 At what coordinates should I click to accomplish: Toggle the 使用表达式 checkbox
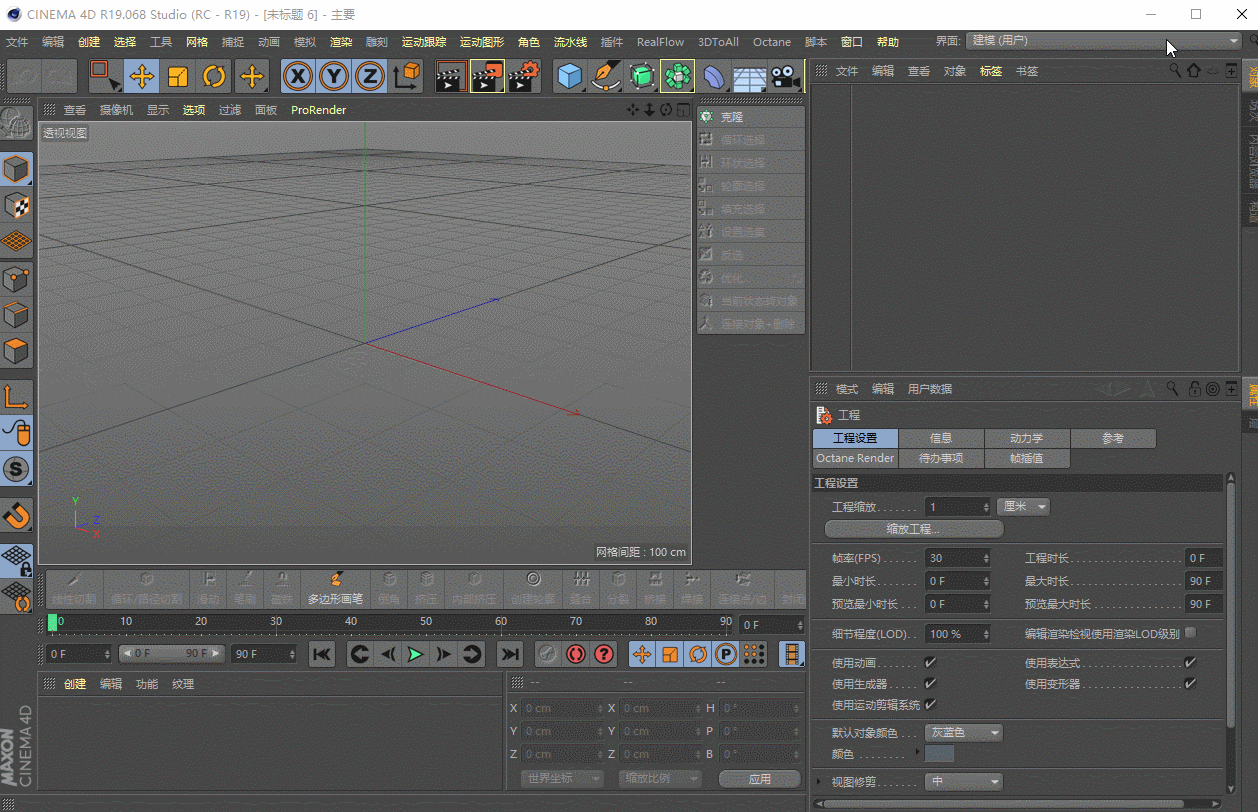point(1190,662)
